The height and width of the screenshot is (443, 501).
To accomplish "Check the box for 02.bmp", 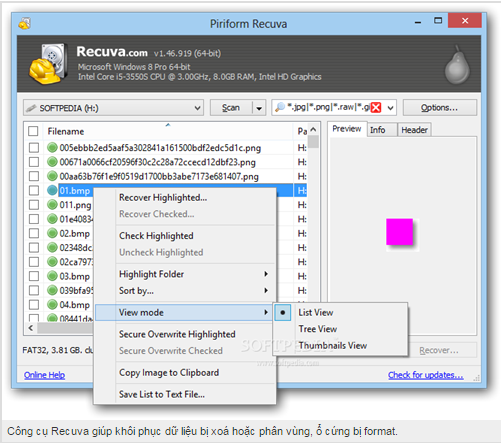I will coord(34,233).
